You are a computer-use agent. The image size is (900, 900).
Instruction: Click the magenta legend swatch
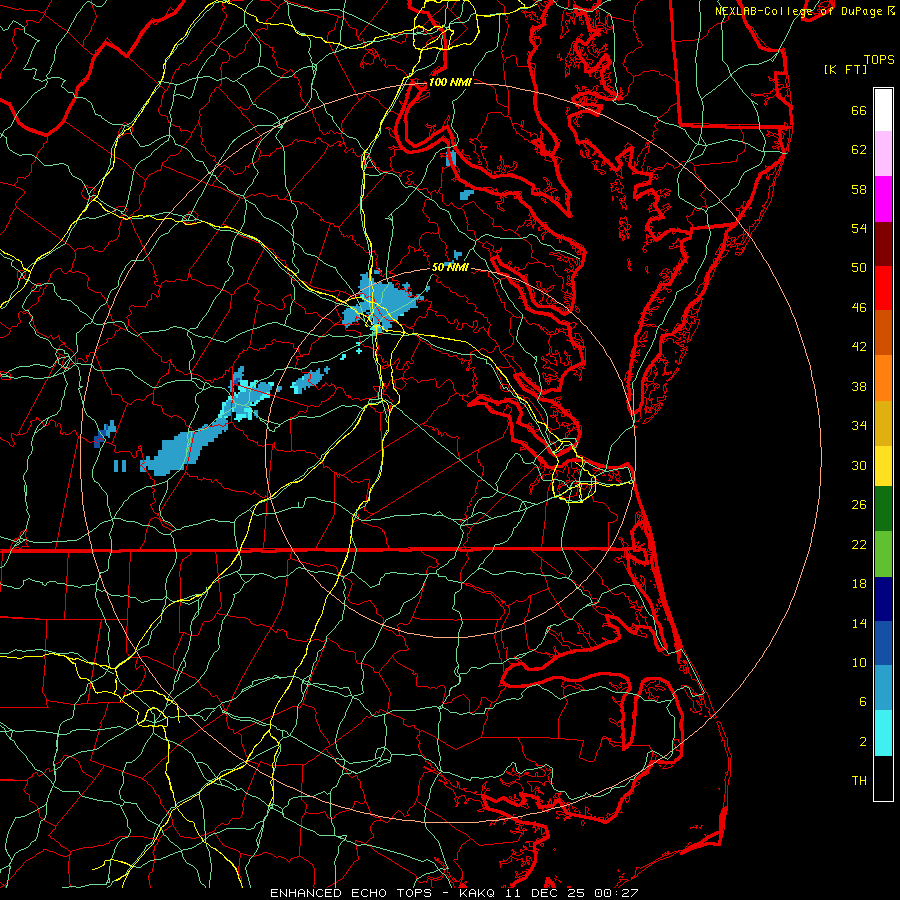883,199
